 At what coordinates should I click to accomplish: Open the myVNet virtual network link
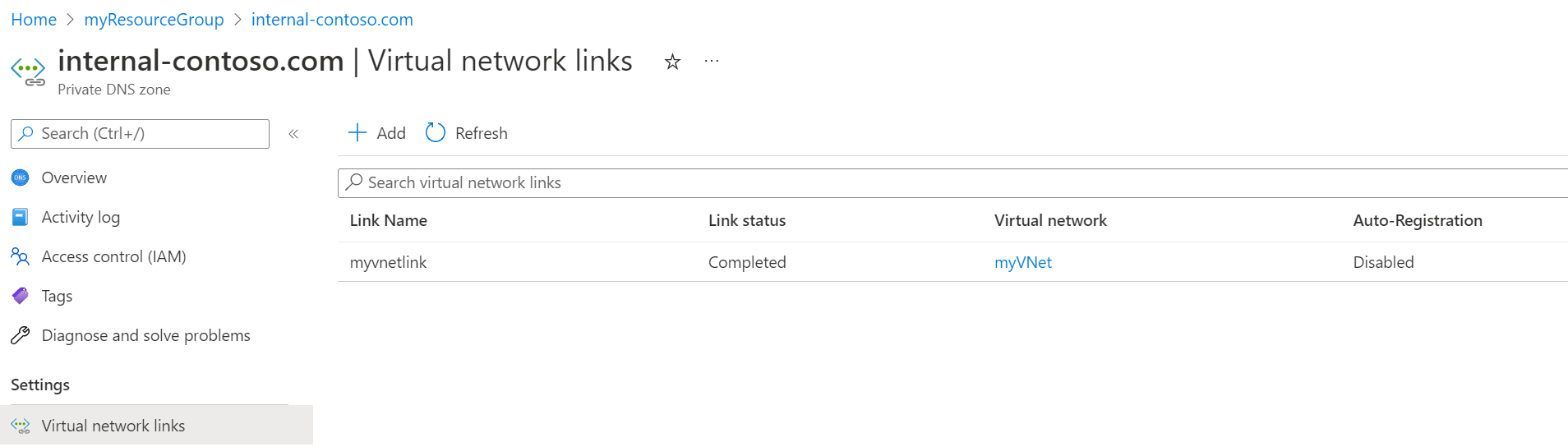1022,262
